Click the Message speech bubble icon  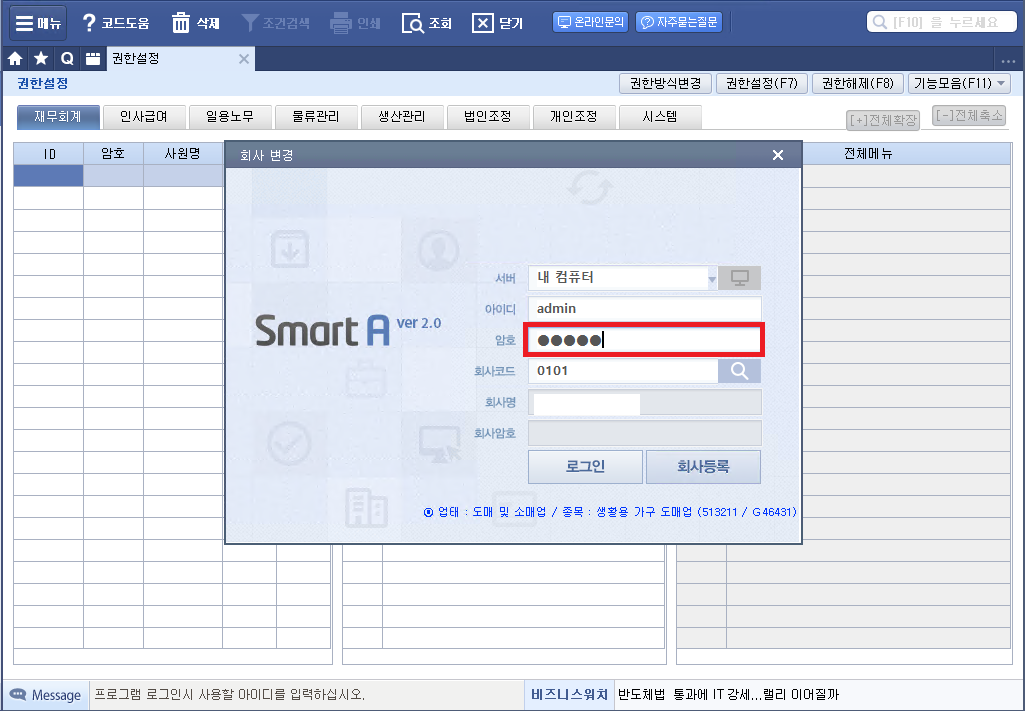[x=18, y=694]
